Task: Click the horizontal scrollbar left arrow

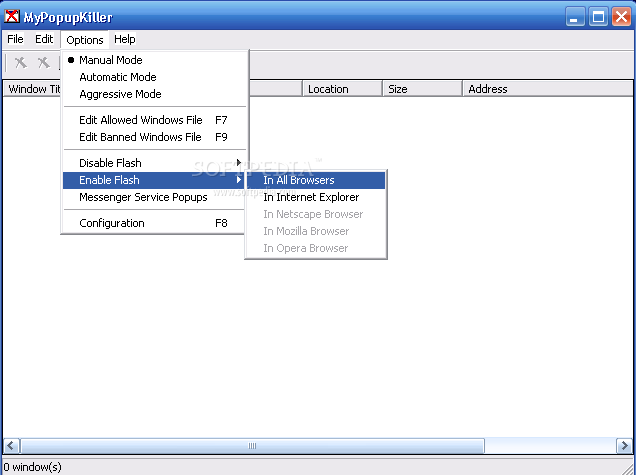Action: point(11,446)
